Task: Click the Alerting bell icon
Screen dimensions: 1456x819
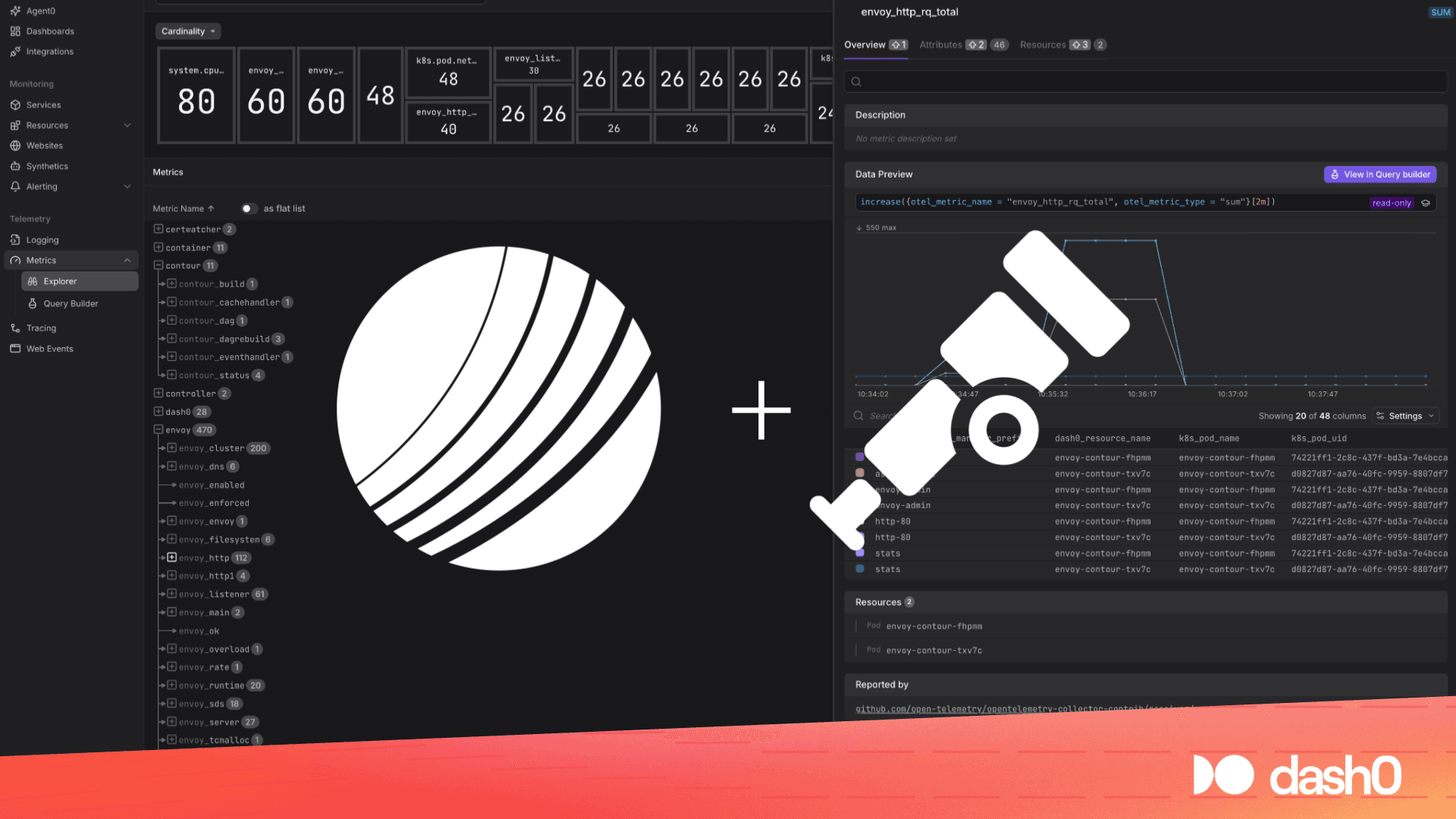Action: (x=15, y=187)
